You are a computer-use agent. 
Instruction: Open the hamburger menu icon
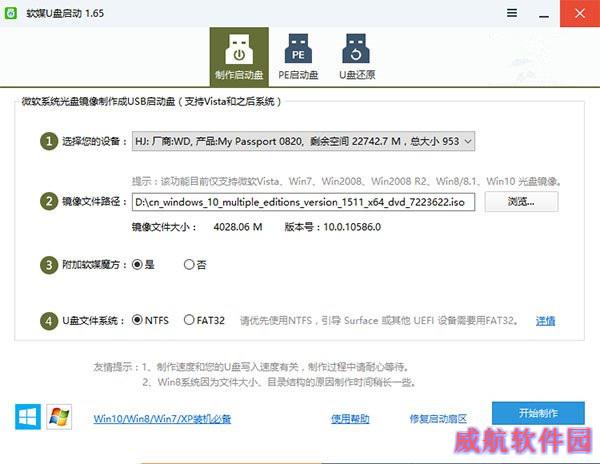point(512,13)
